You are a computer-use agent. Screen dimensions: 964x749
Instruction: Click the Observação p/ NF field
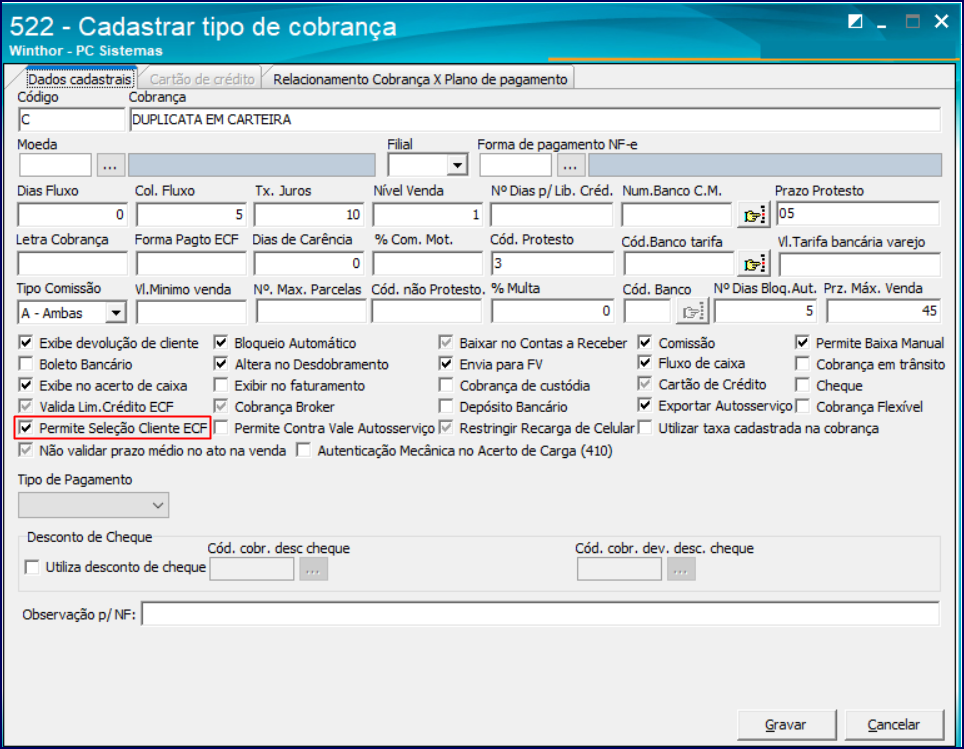click(x=540, y=614)
